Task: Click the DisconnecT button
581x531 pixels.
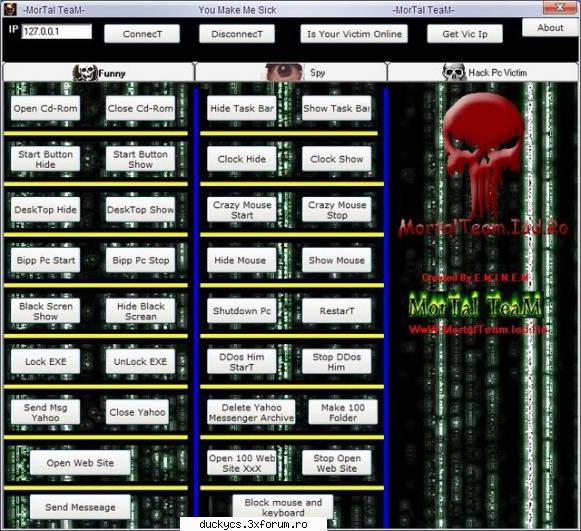Action: coord(237,34)
